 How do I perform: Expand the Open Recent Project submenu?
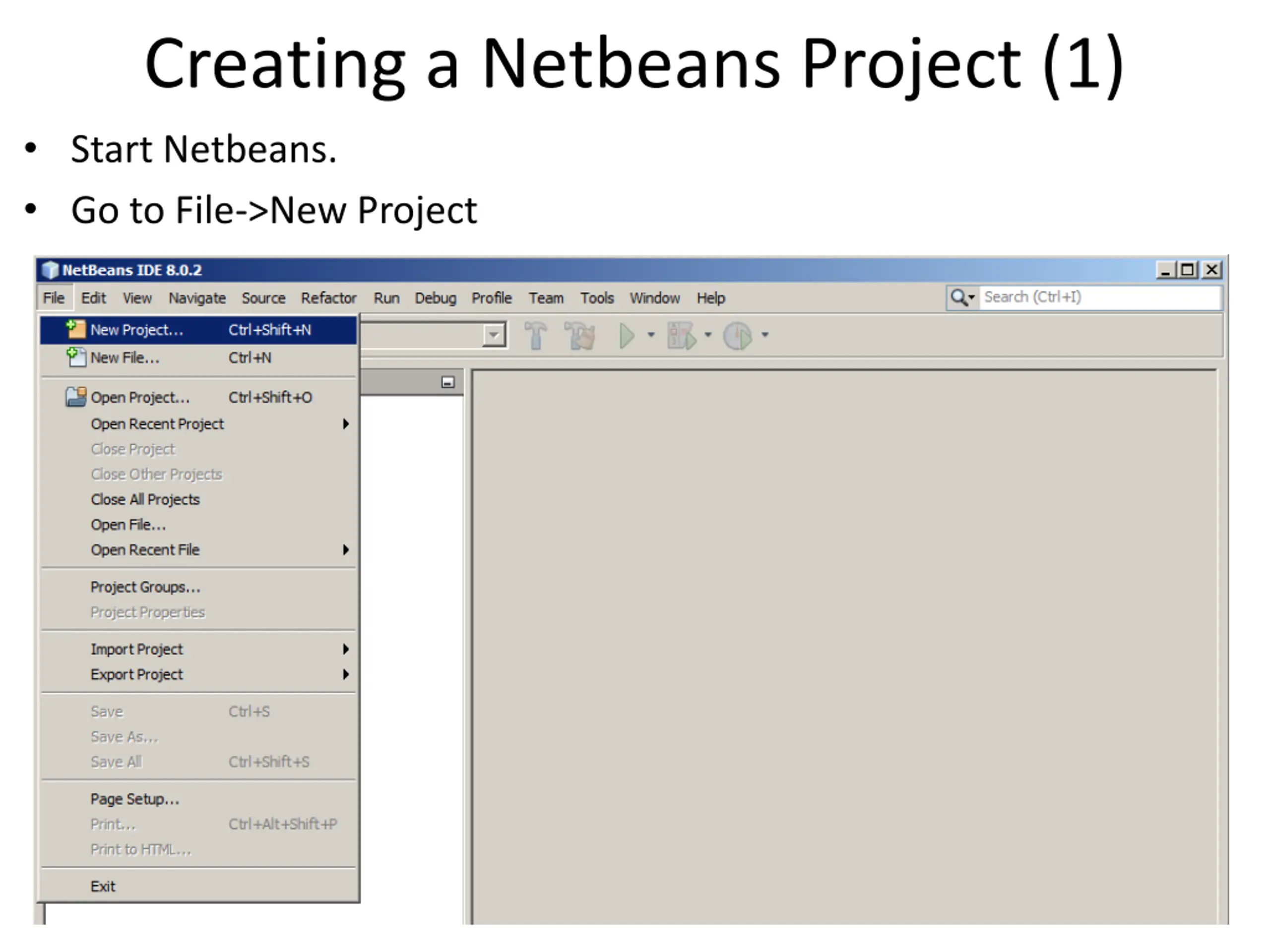346,424
